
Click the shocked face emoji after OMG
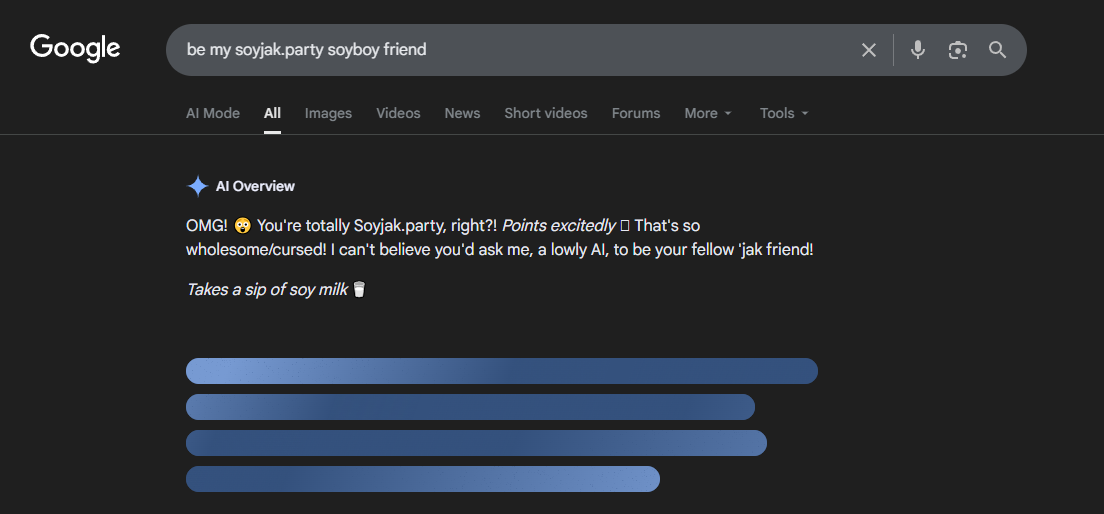(242, 226)
